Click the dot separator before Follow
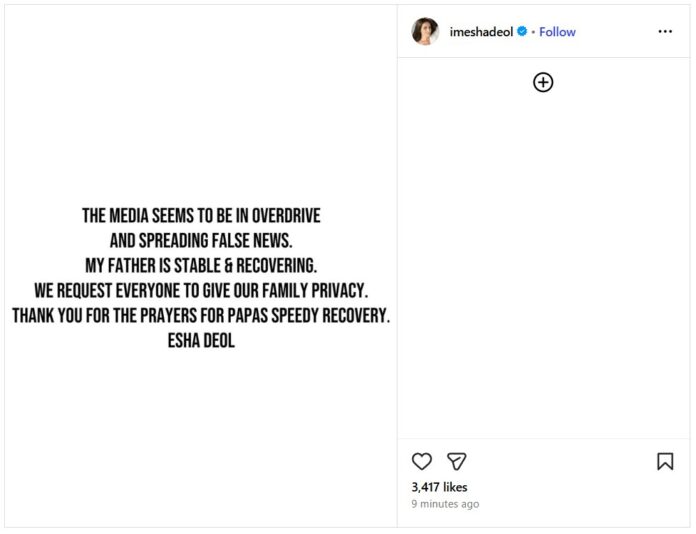The image size is (696, 534). 533,32
